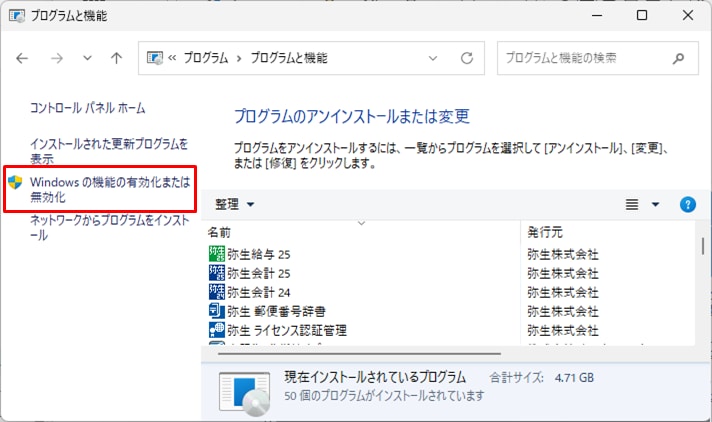Click the installed programs disc icon
Image resolution: width=712 pixels, height=422 pixels.
click(245, 393)
